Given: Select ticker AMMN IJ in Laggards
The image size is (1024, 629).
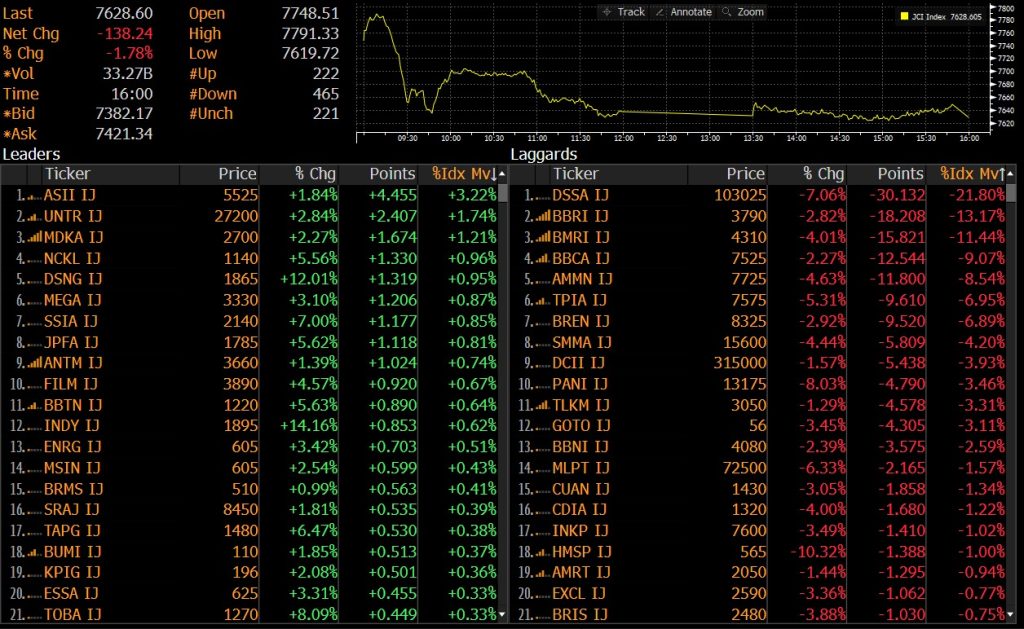Looking at the screenshot, I should (x=583, y=280).
